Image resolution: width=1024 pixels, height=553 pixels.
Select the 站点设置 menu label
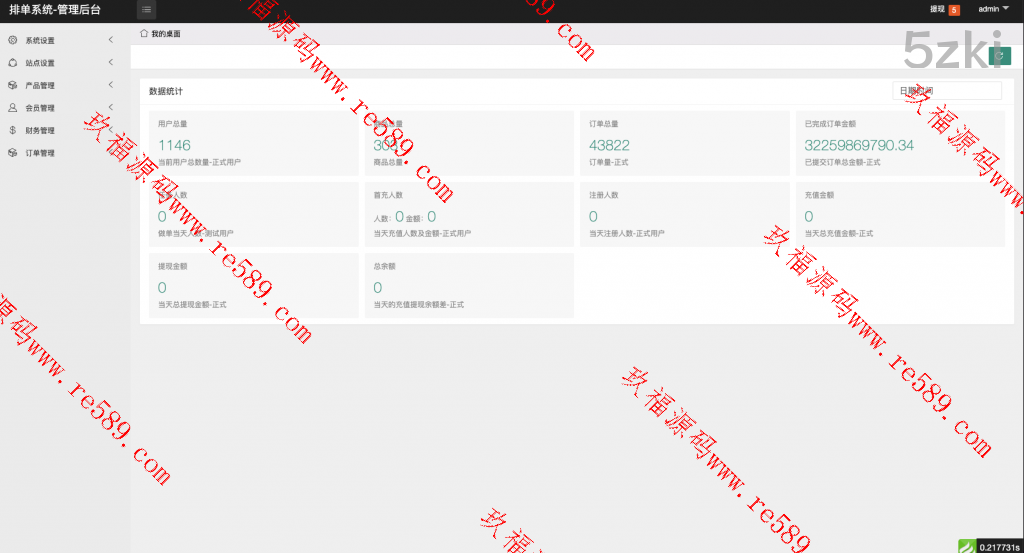pos(40,63)
